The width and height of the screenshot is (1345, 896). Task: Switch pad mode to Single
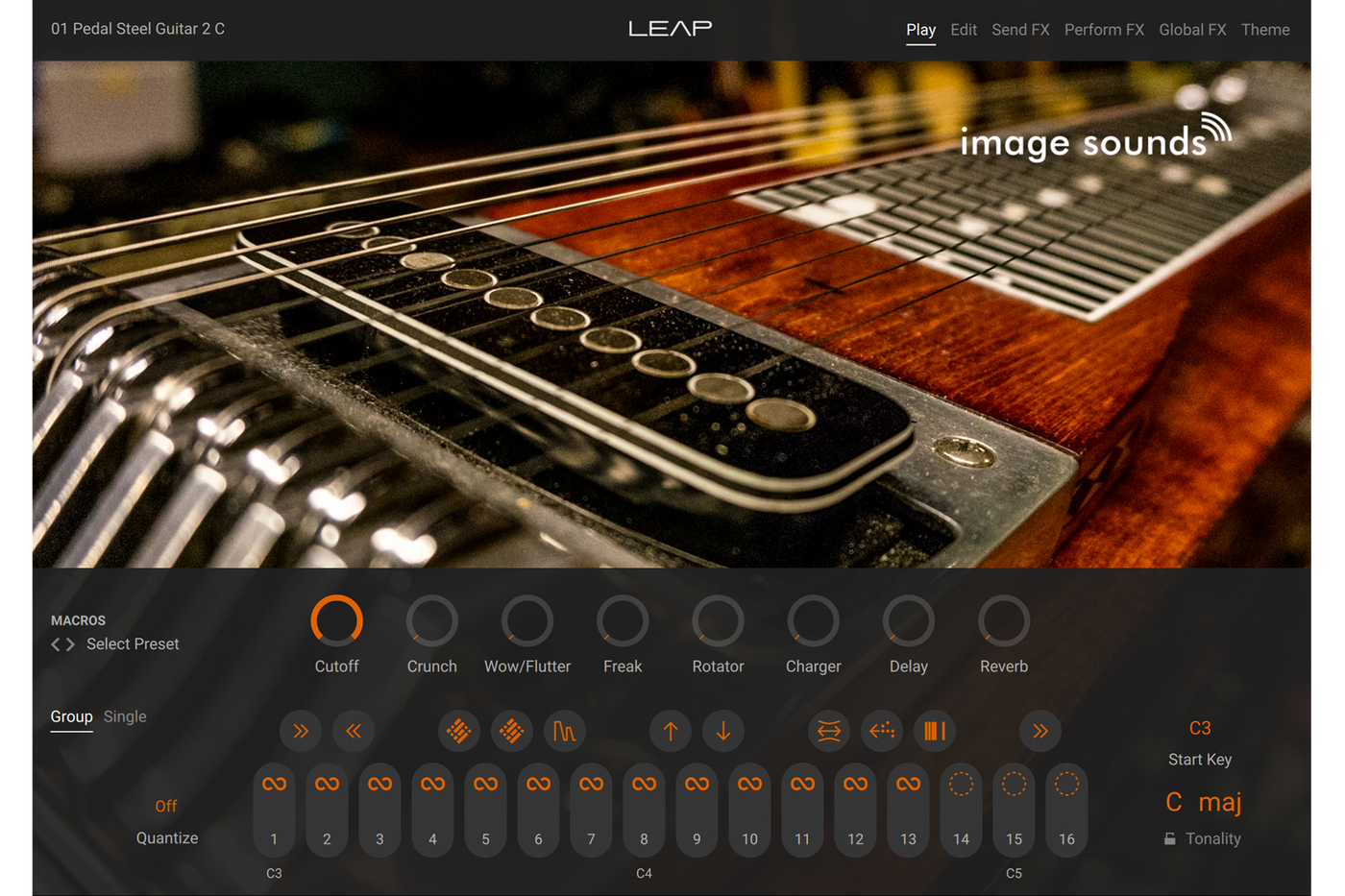coord(125,716)
